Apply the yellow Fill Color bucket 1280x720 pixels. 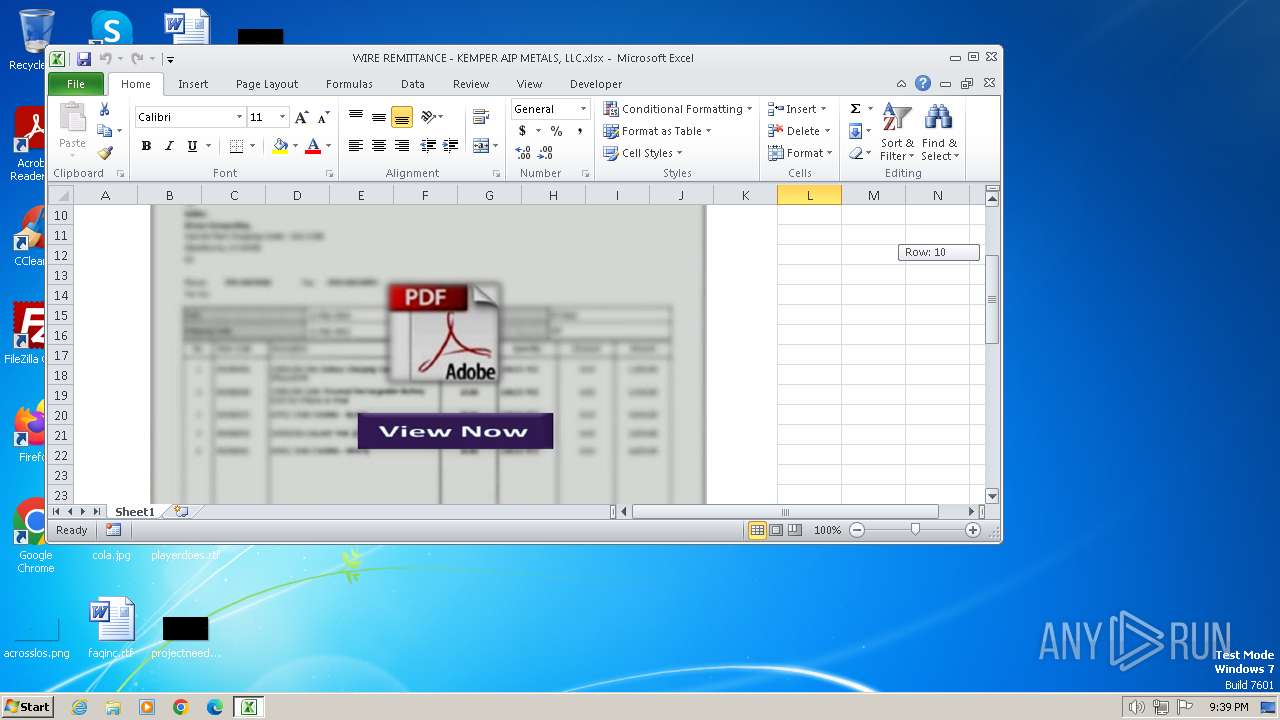tap(280, 146)
